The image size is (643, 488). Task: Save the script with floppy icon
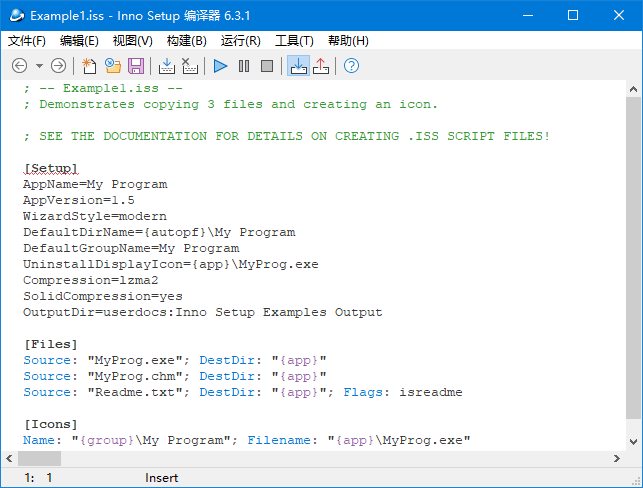136,66
